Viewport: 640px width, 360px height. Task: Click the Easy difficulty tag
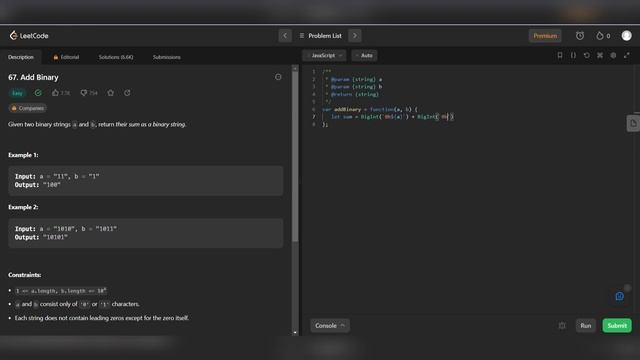coord(17,93)
